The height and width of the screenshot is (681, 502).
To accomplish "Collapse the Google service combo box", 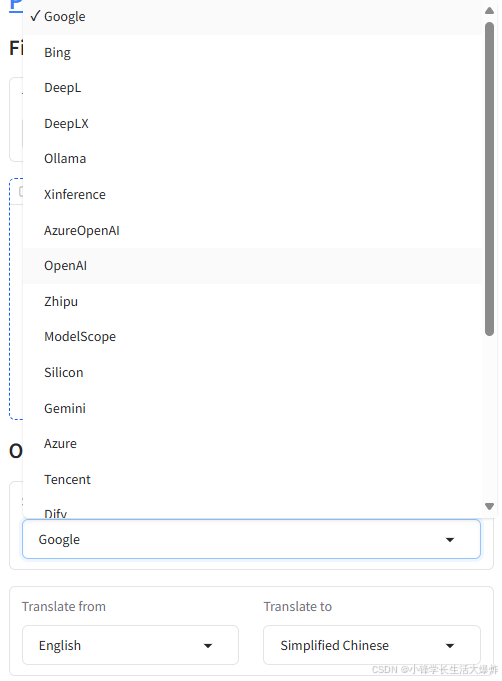I will [251, 539].
